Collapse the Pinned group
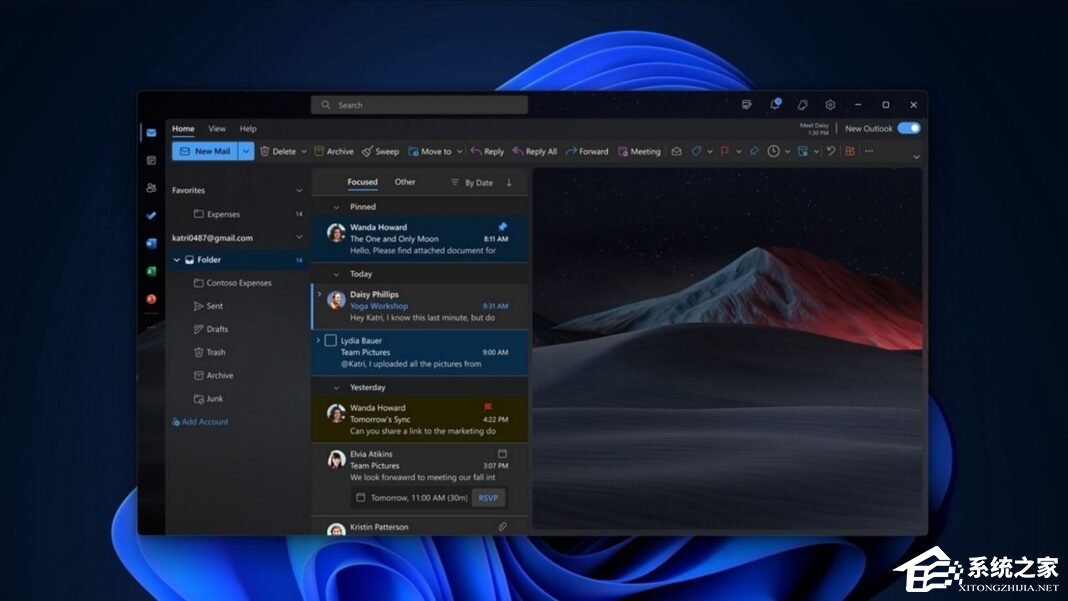Viewport: 1068px width, 601px height. point(336,207)
